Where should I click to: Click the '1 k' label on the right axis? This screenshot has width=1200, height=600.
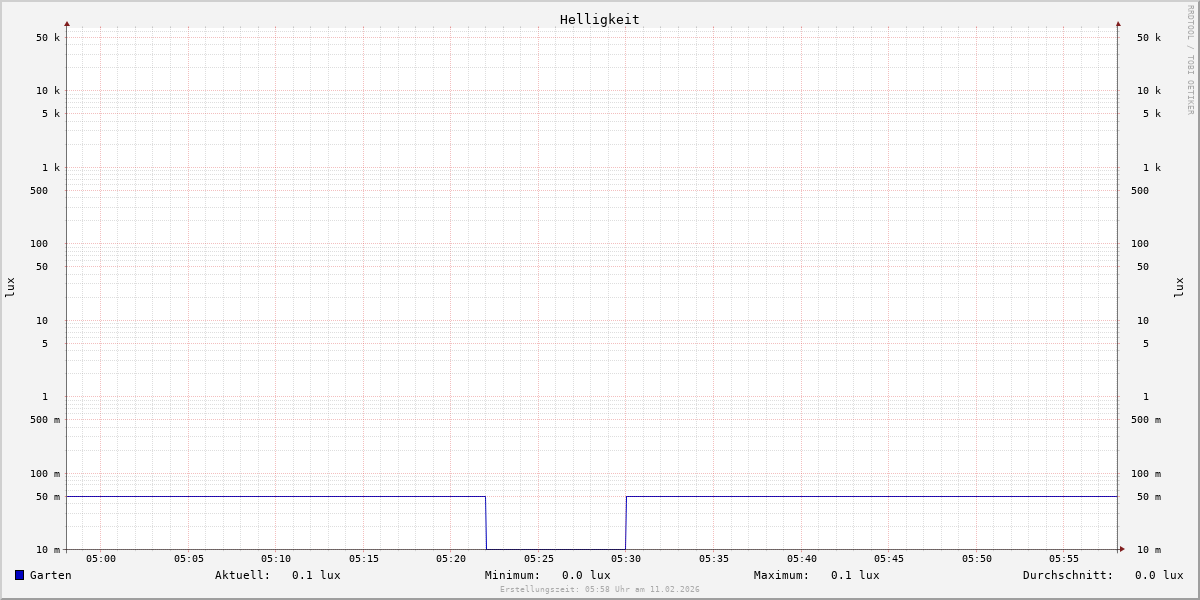click(1152, 168)
